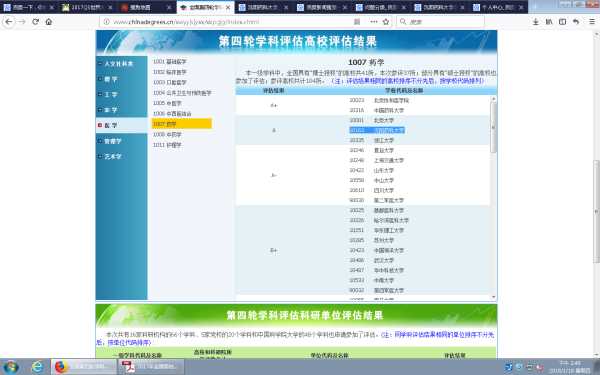
Task: Switch to the second browser tab
Action: (87, 7)
